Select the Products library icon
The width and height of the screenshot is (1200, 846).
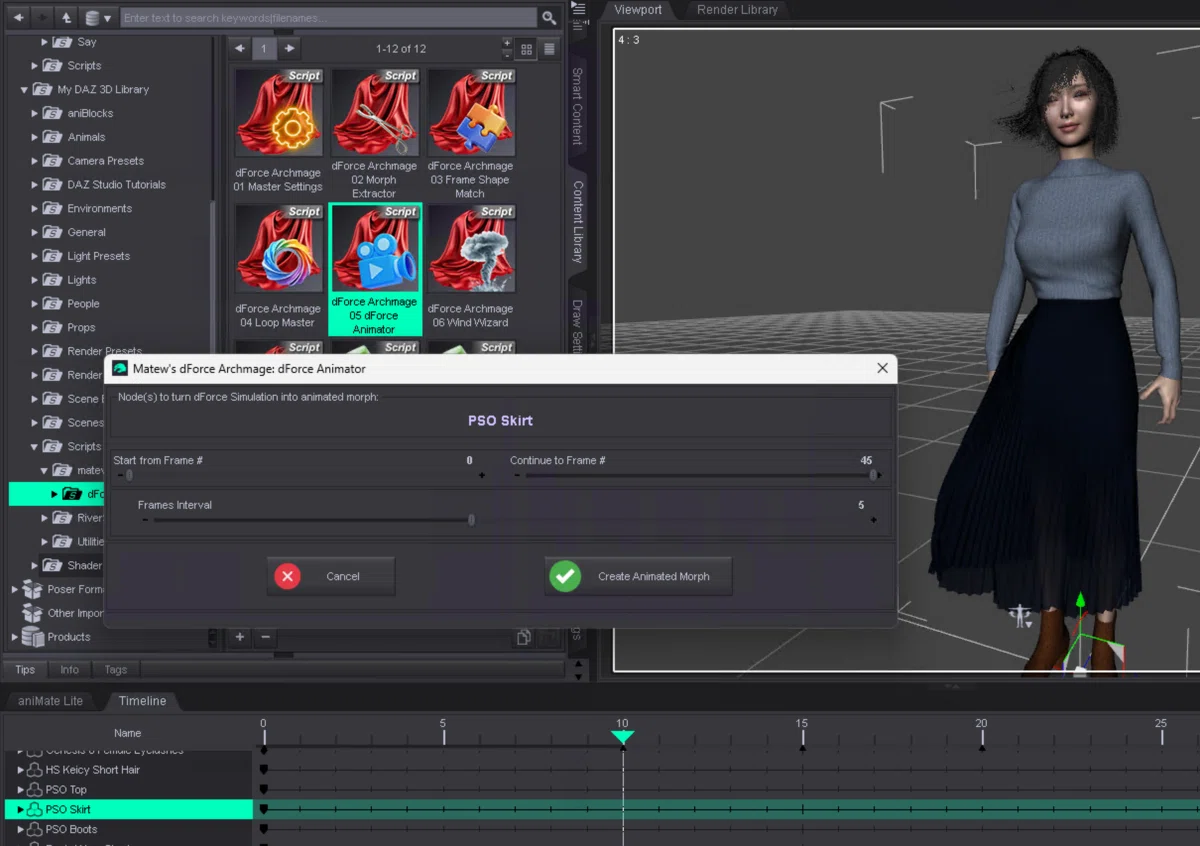coord(32,637)
